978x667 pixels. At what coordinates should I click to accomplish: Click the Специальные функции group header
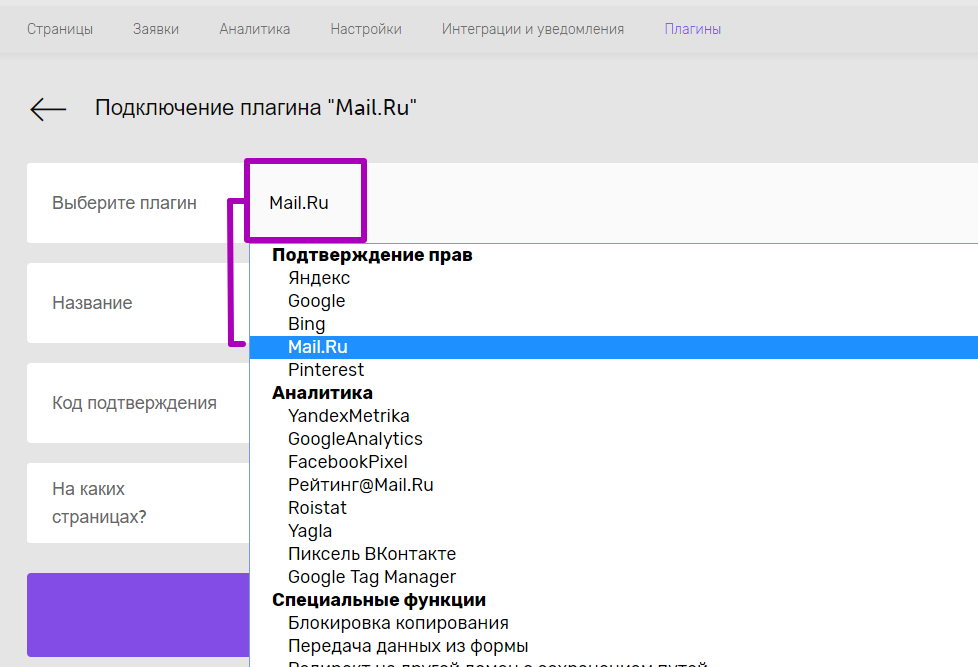coord(379,600)
